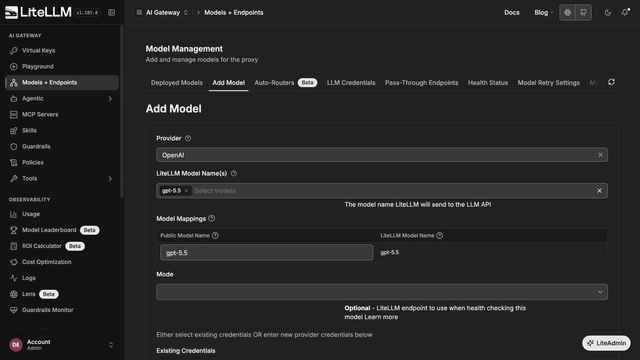
Task: Open the Lens page
Action: point(62,294)
